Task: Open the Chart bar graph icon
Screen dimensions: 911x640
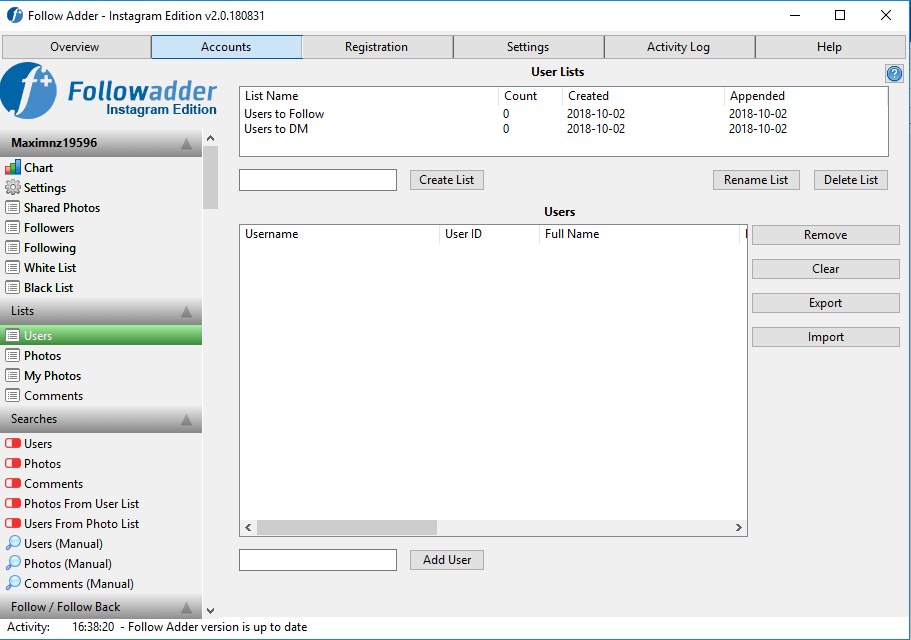Action: [x=13, y=168]
